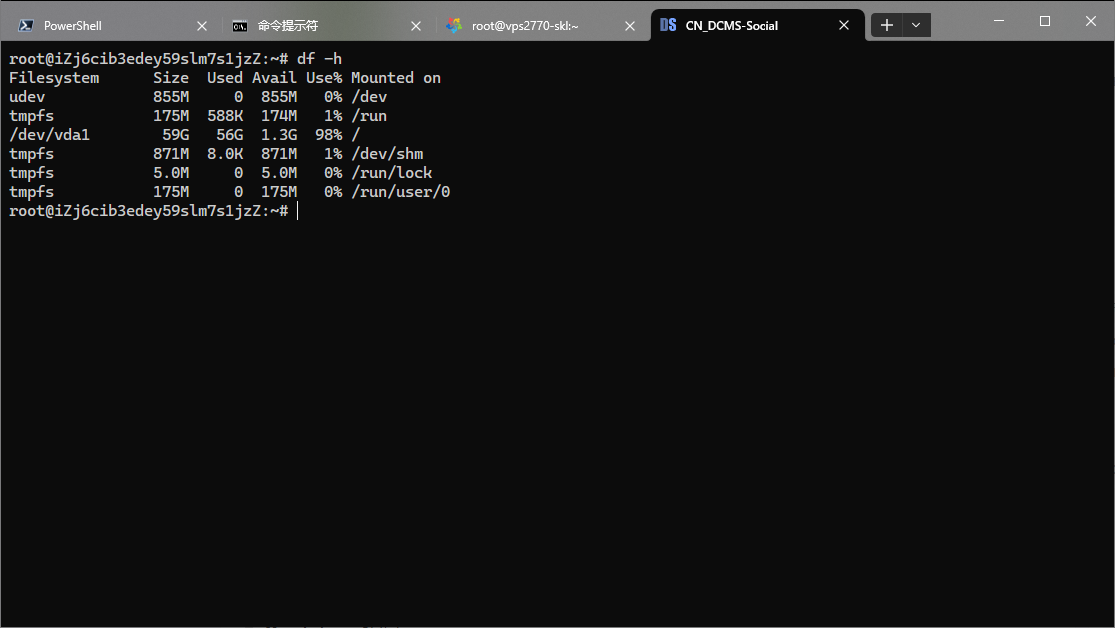Click the '59G' size value

(x=176, y=135)
